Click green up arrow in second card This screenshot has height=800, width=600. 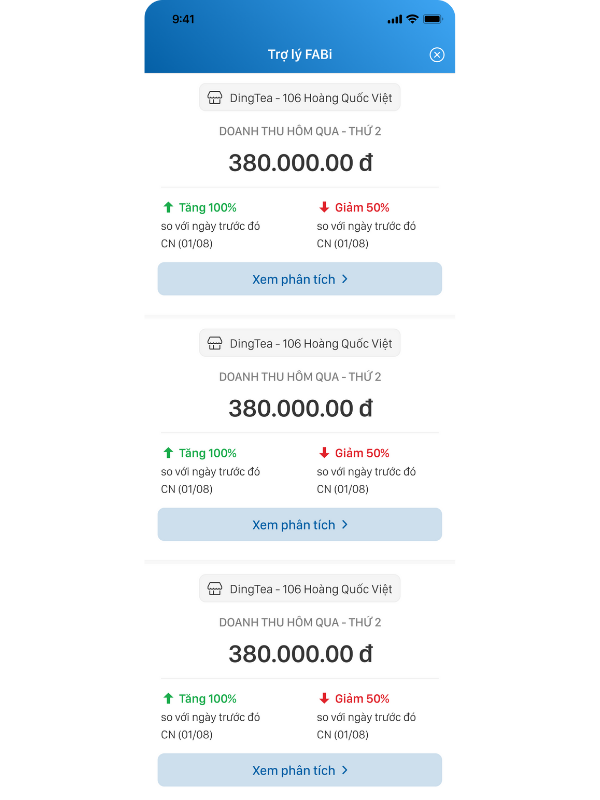(x=168, y=453)
